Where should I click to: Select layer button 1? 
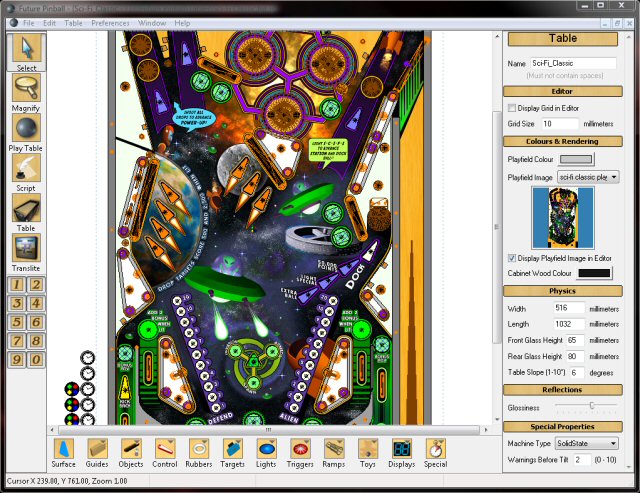(x=17, y=284)
